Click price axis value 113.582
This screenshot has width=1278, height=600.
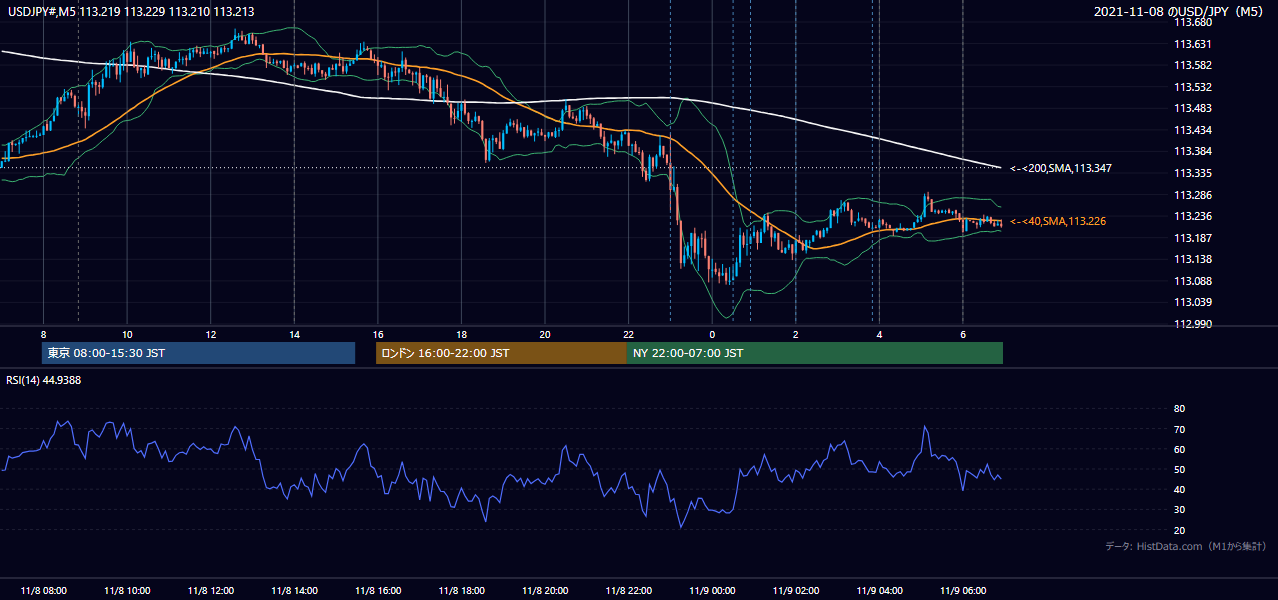click(1192, 65)
